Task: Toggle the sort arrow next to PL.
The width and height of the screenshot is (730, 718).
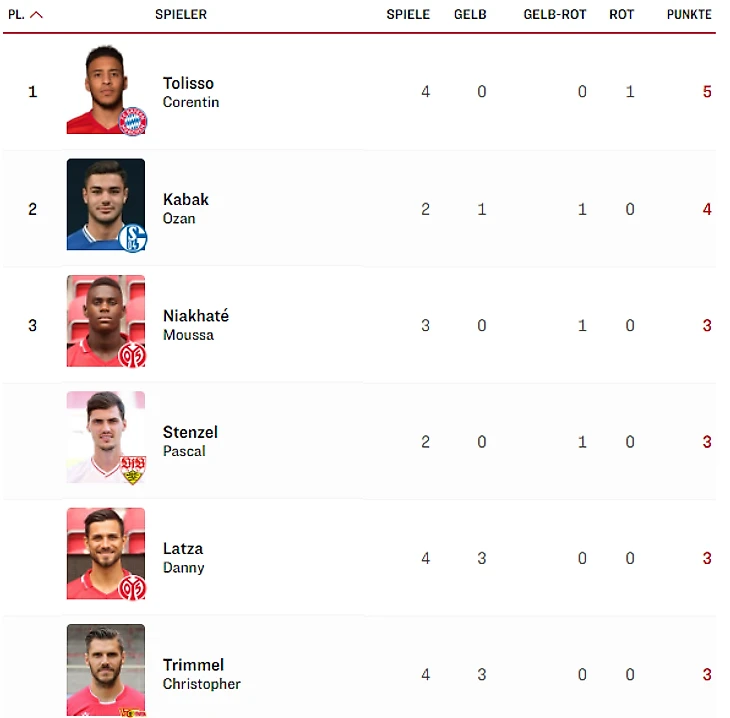Action: point(36,15)
